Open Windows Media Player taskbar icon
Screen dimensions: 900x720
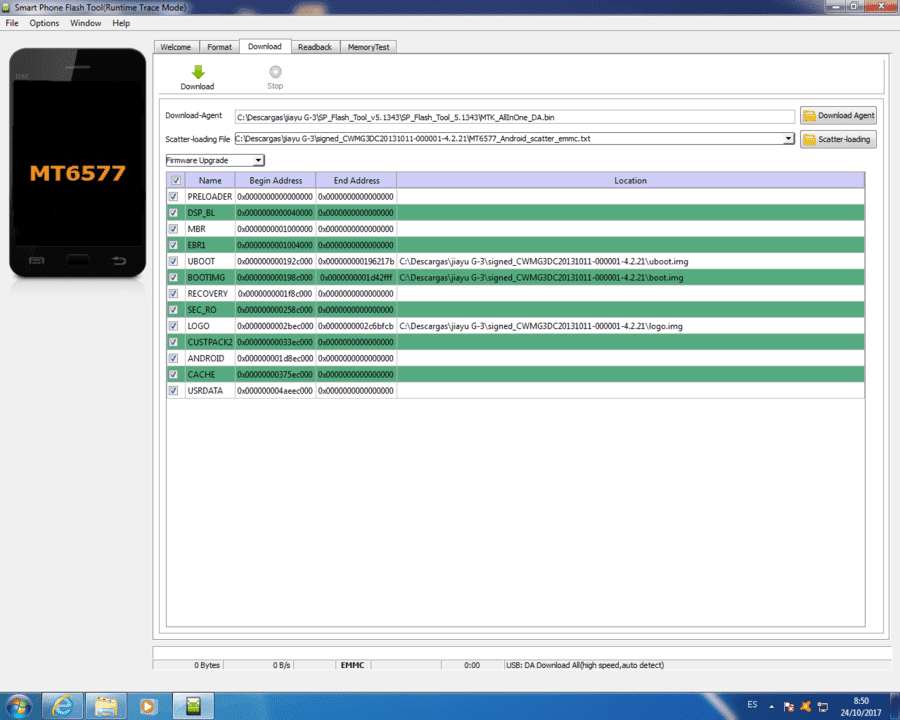click(148, 706)
